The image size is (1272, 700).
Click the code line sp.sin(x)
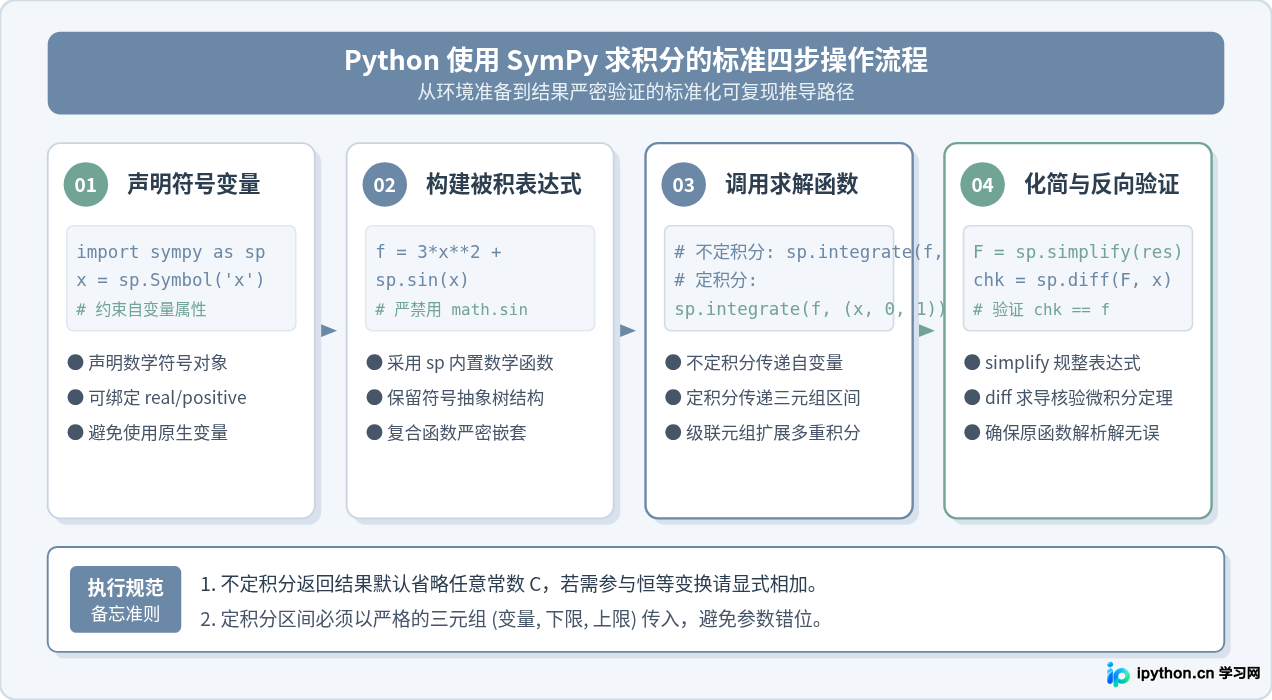422,280
